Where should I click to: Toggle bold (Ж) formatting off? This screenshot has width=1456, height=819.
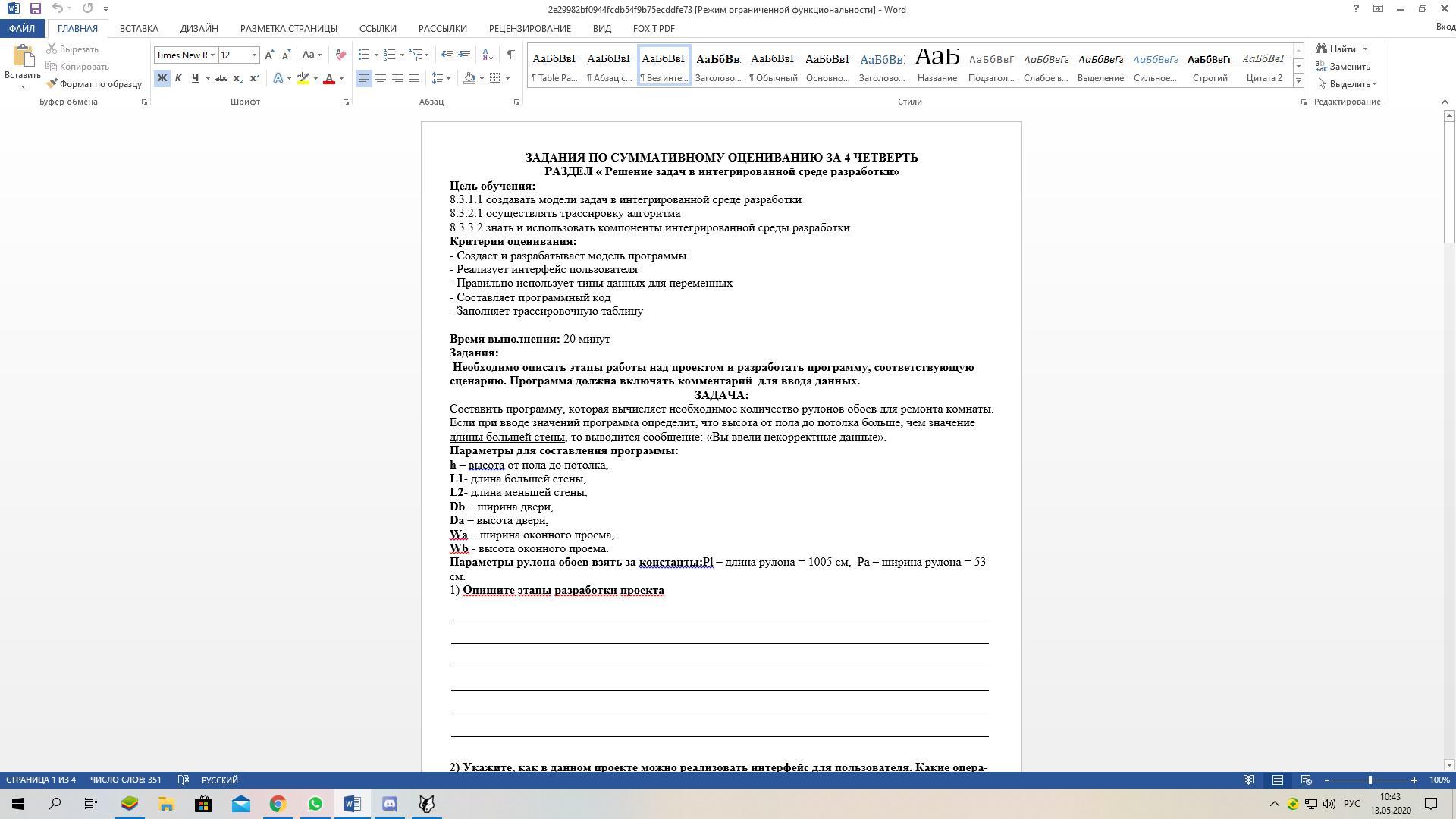pyautogui.click(x=162, y=78)
